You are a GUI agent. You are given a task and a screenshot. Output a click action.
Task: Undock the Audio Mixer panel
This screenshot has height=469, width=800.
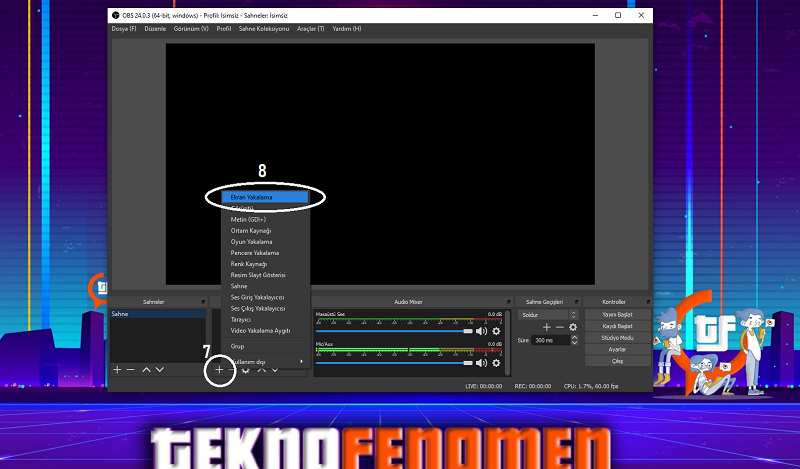point(509,302)
